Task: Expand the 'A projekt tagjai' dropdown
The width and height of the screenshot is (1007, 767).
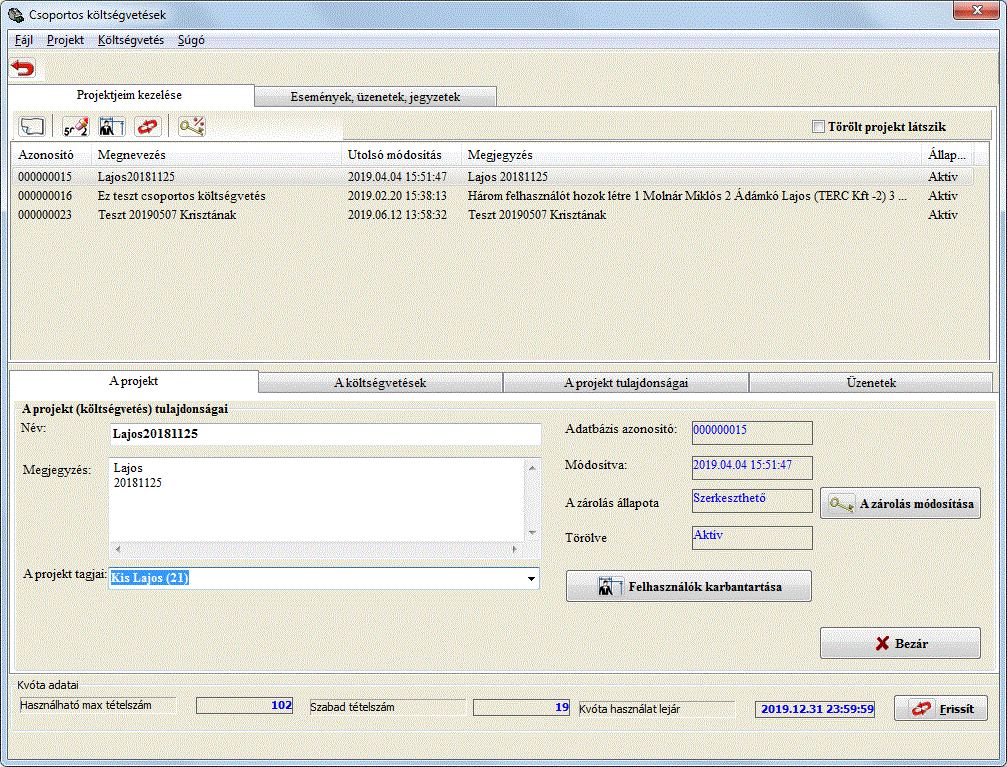Action: coord(529,578)
